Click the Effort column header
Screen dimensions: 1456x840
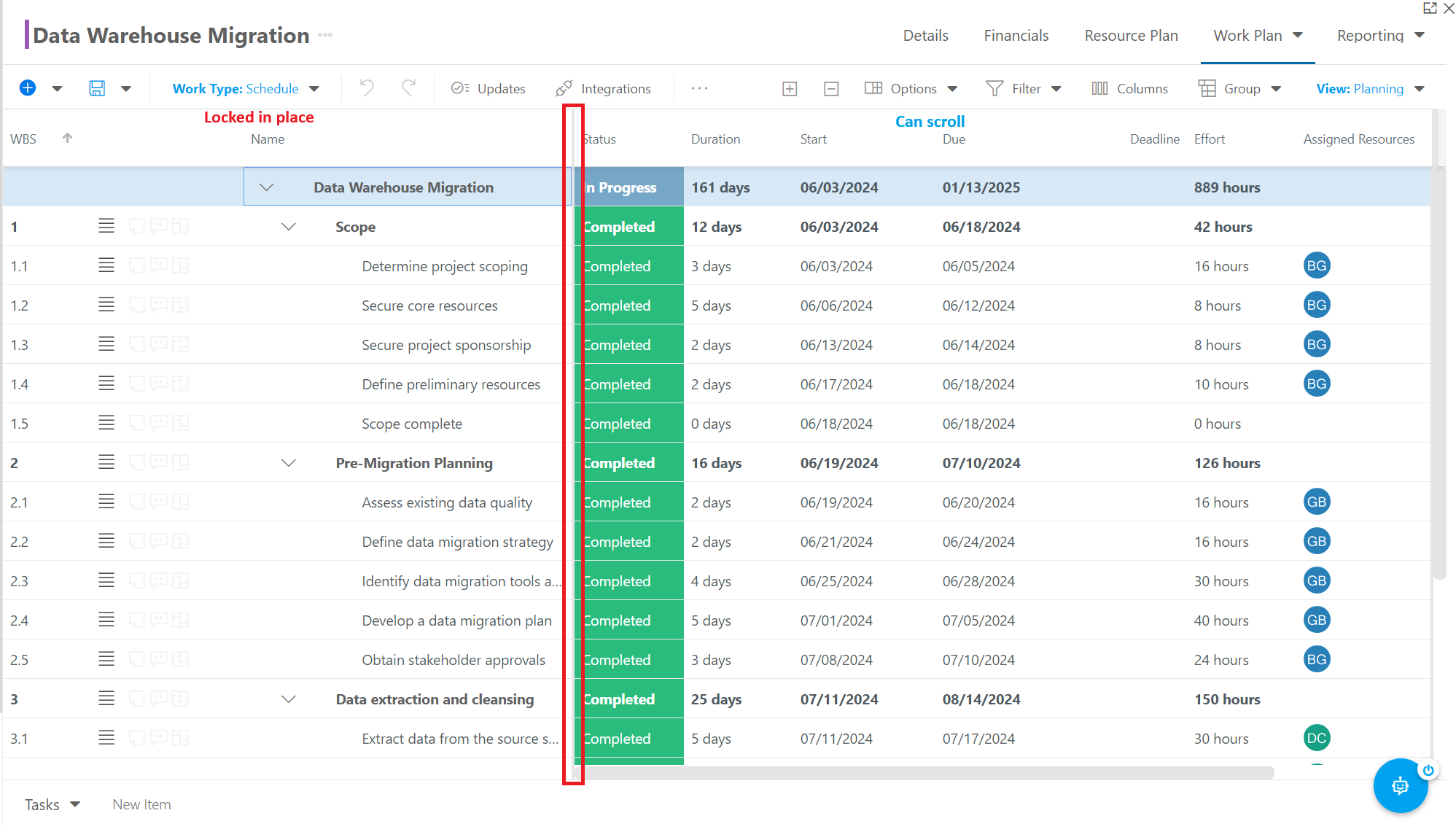click(1210, 139)
